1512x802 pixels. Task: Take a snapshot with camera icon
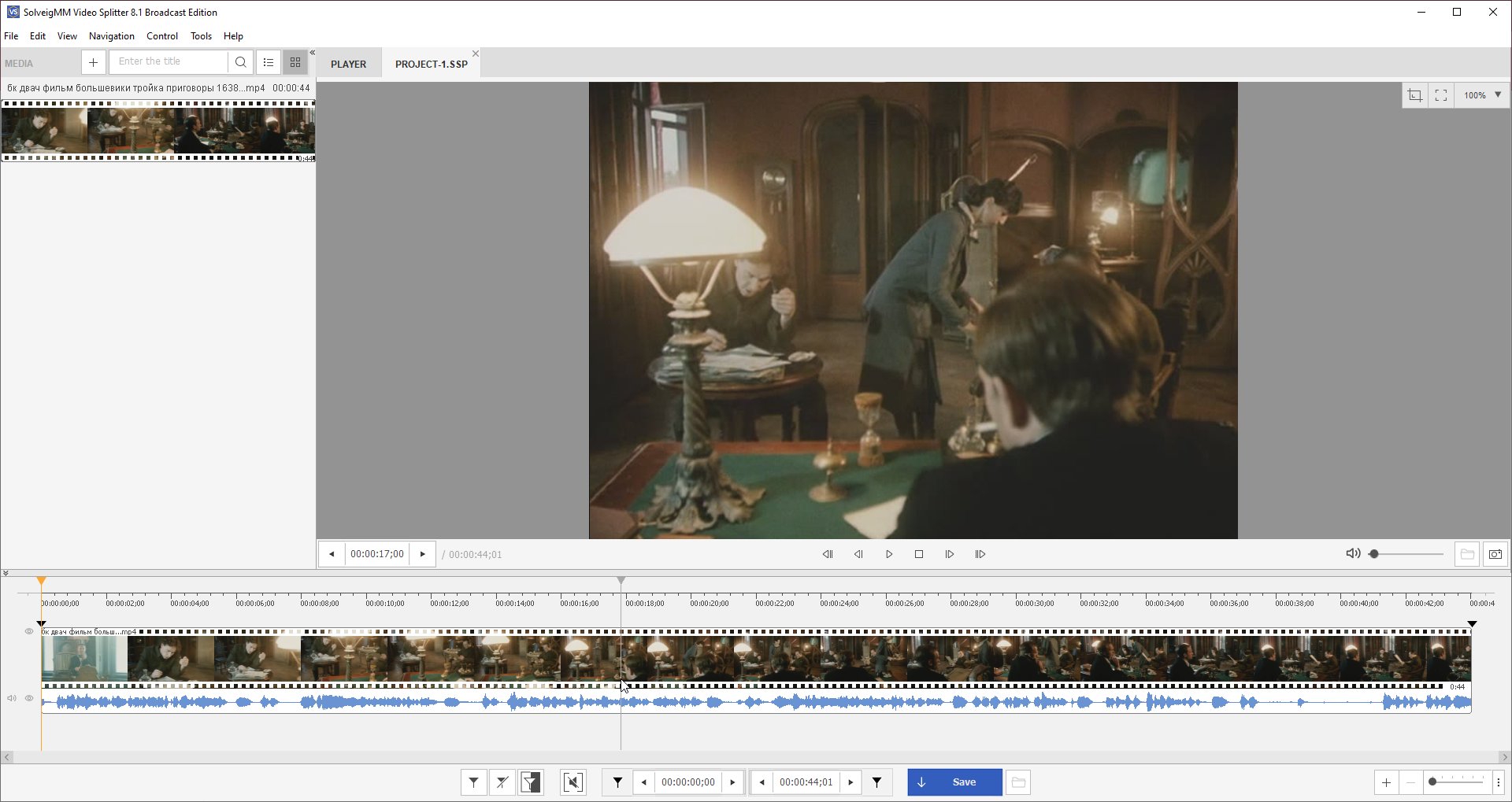[x=1495, y=554]
